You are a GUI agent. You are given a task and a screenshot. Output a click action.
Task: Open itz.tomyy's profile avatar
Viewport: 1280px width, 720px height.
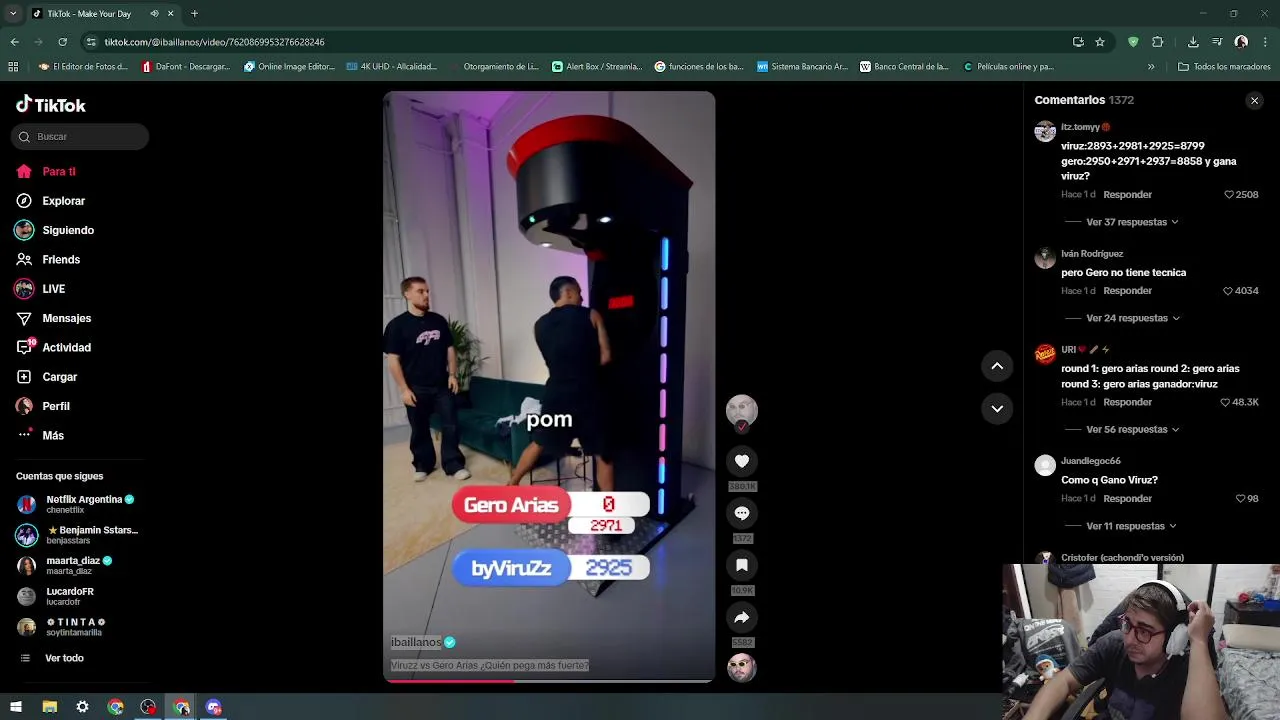1045,131
